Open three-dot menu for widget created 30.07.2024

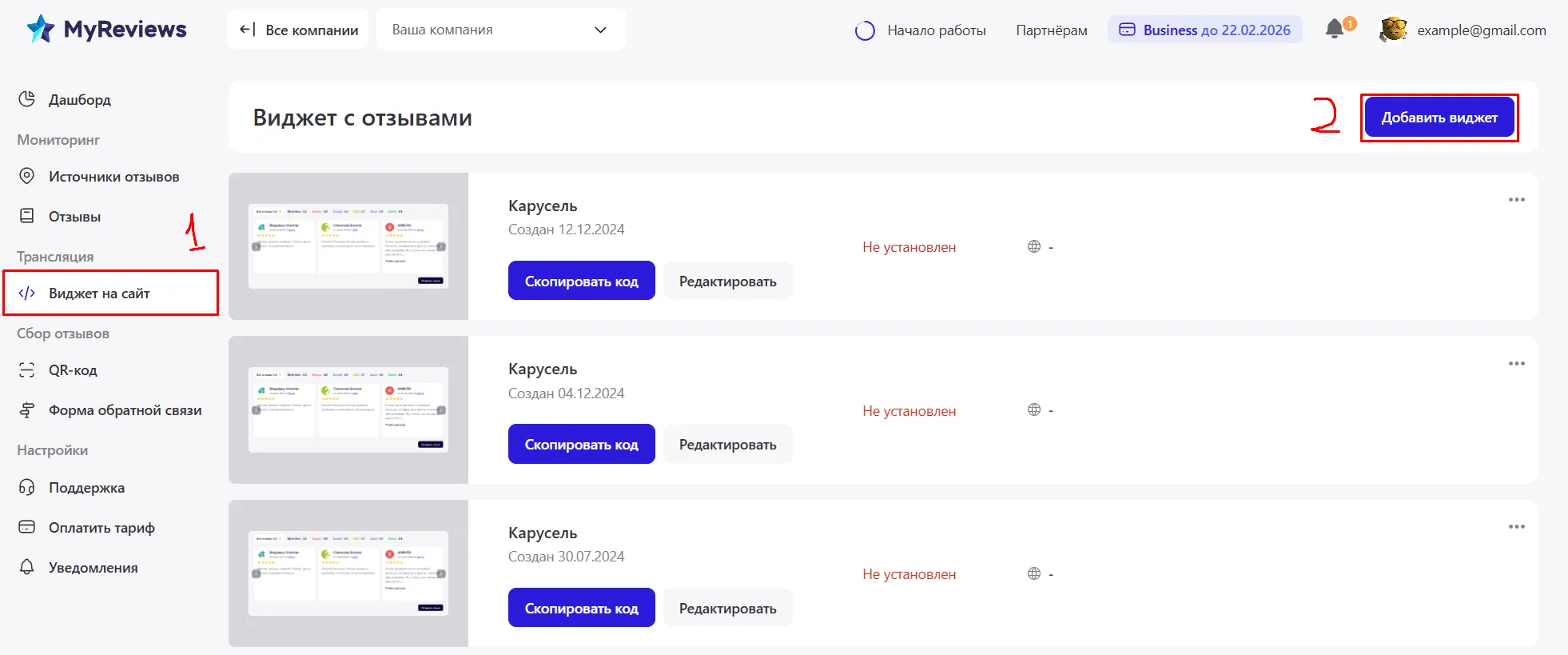(x=1517, y=527)
